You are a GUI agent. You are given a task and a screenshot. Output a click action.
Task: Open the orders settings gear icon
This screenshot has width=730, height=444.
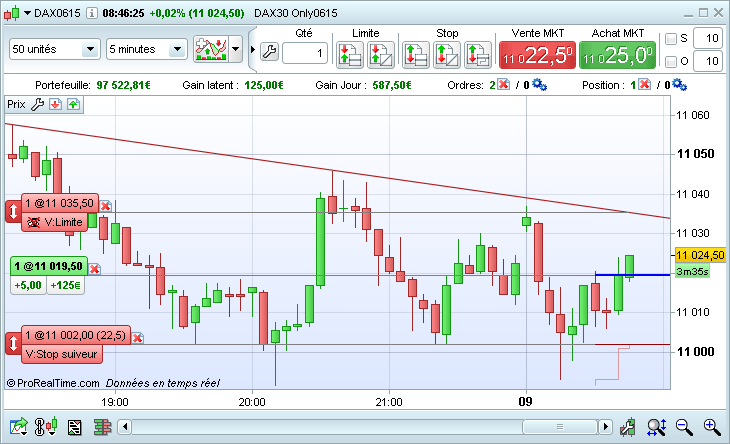(540, 85)
